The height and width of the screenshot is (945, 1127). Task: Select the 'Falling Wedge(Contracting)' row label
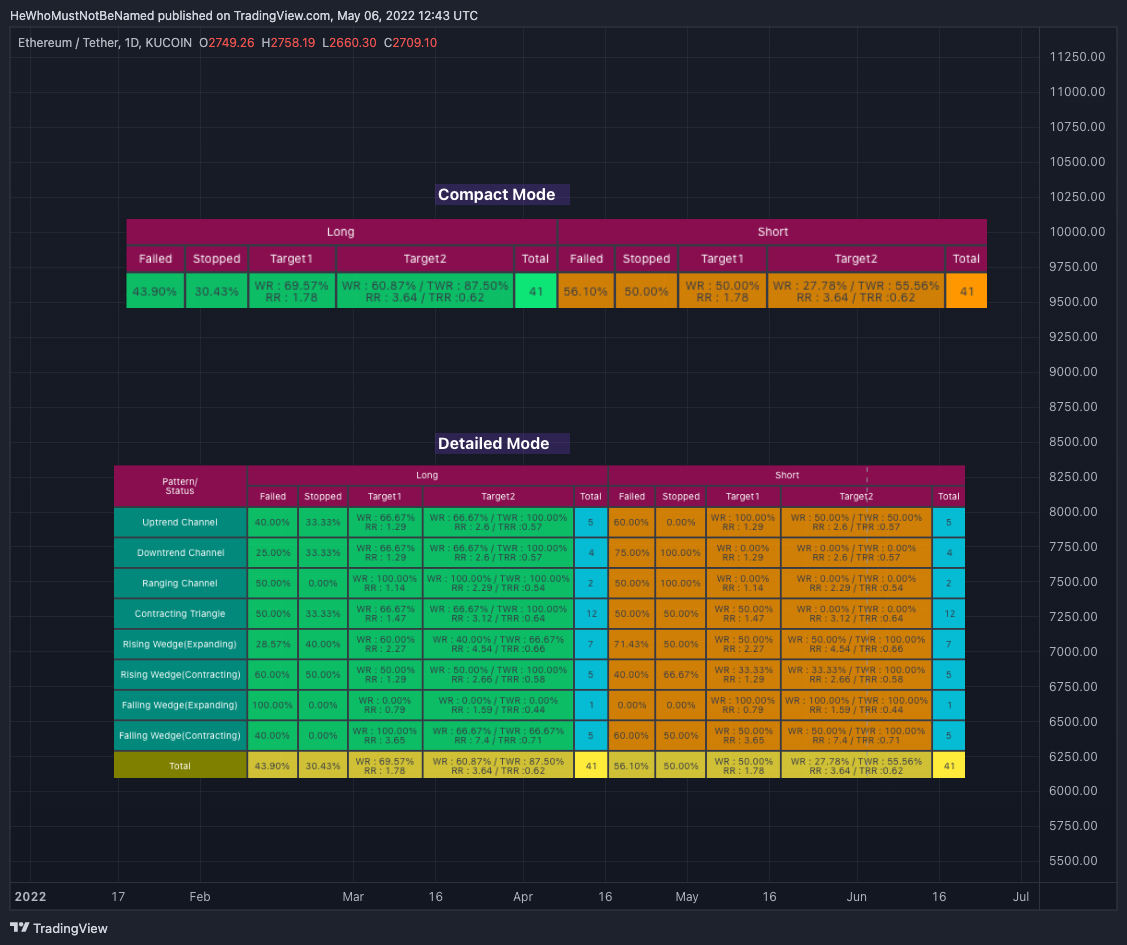[x=180, y=736]
